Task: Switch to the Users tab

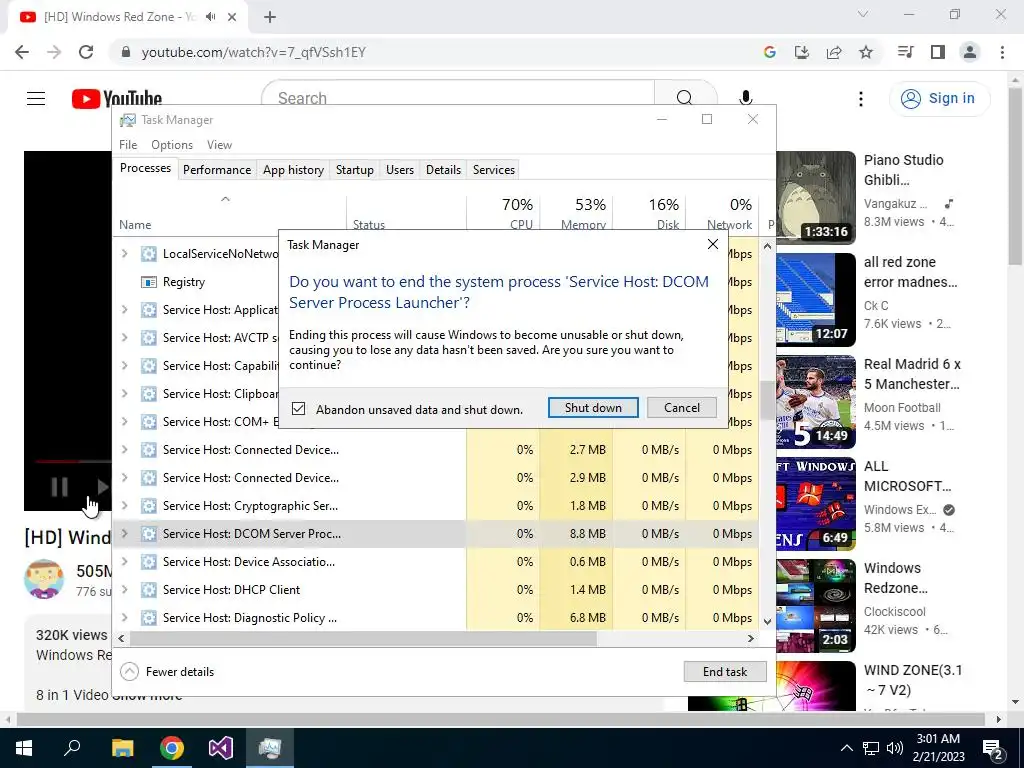Action: coord(400,170)
